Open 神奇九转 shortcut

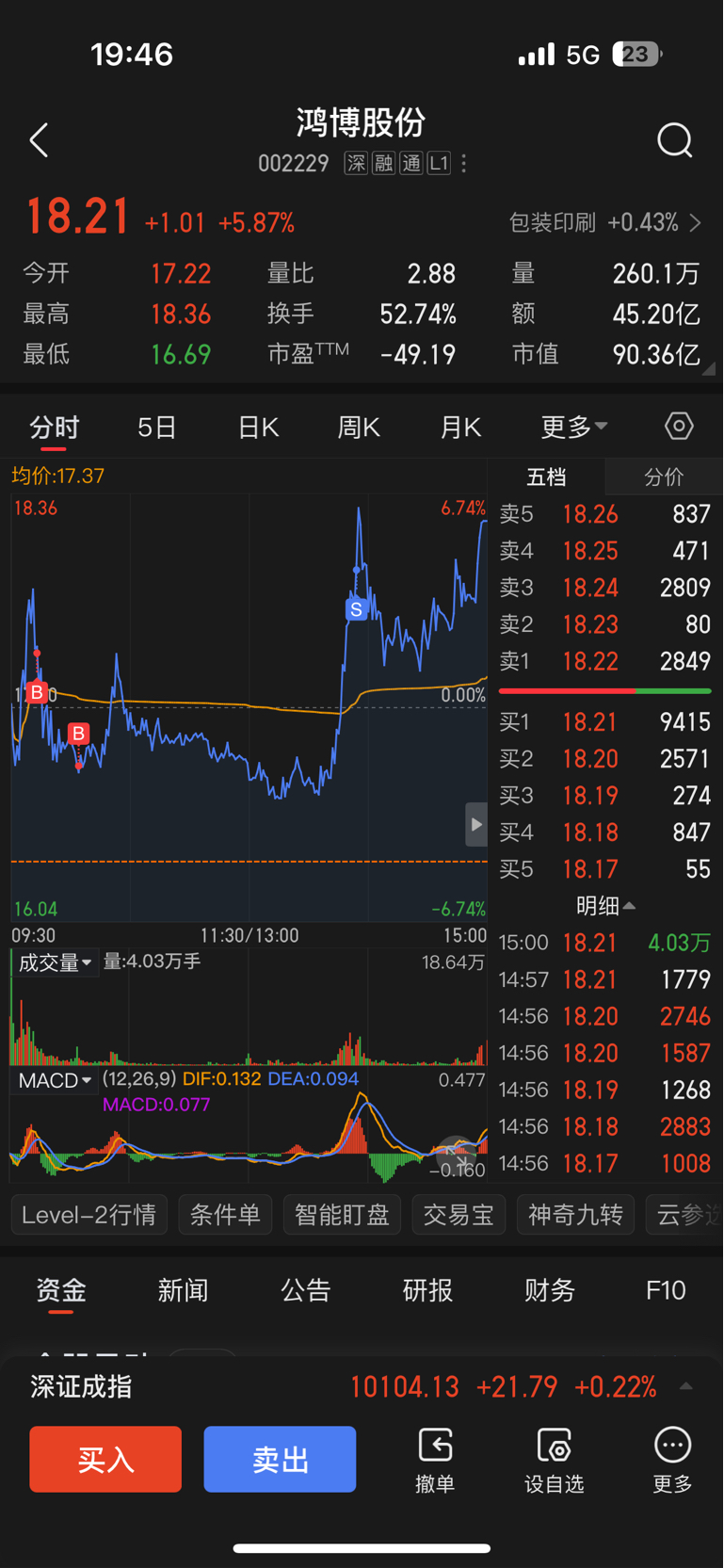click(575, 1215)
